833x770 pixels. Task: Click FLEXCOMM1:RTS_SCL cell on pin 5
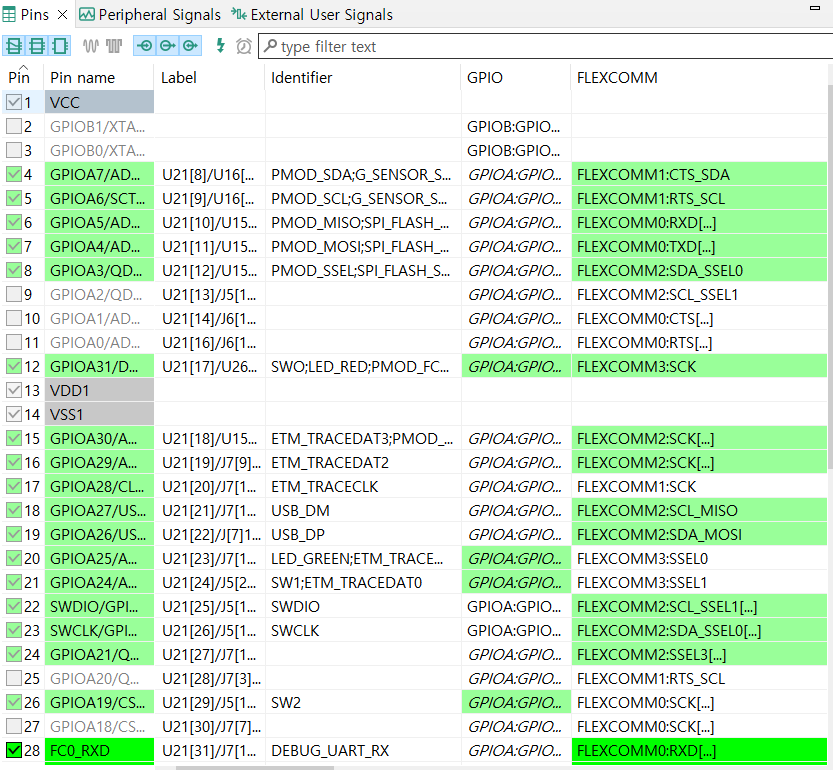point(699,198)
